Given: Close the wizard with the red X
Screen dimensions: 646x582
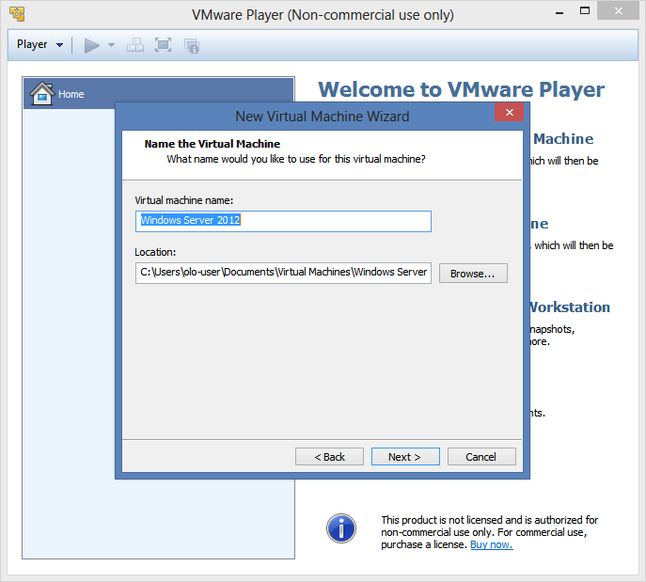Looking at the screenshot, I should point(509,112).
